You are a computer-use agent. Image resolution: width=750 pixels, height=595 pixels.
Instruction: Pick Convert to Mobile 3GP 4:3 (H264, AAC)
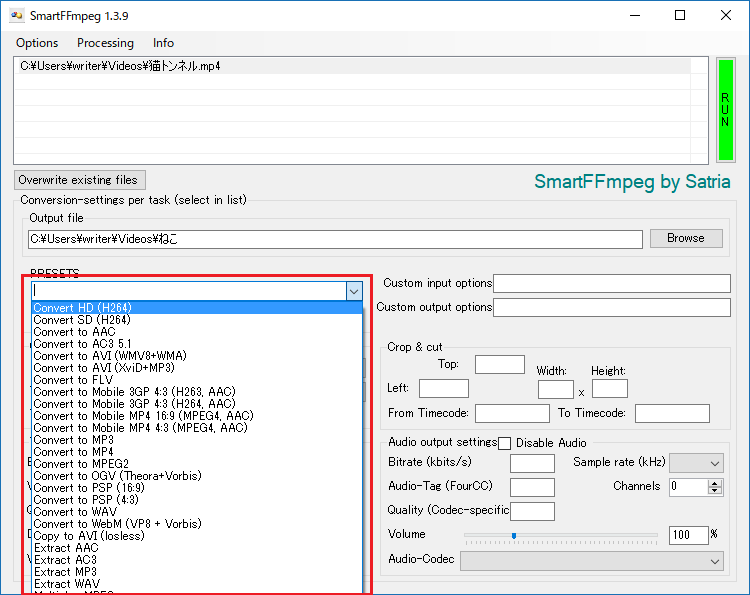(197, 404)
